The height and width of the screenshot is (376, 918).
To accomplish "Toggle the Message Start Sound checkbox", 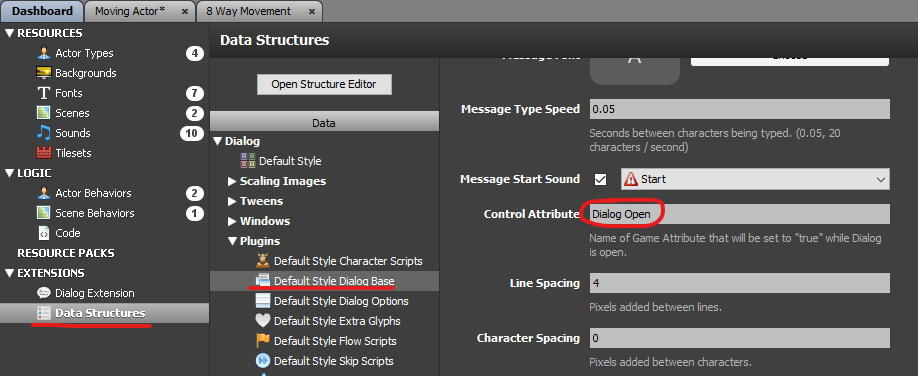I will tap(600, 179).
